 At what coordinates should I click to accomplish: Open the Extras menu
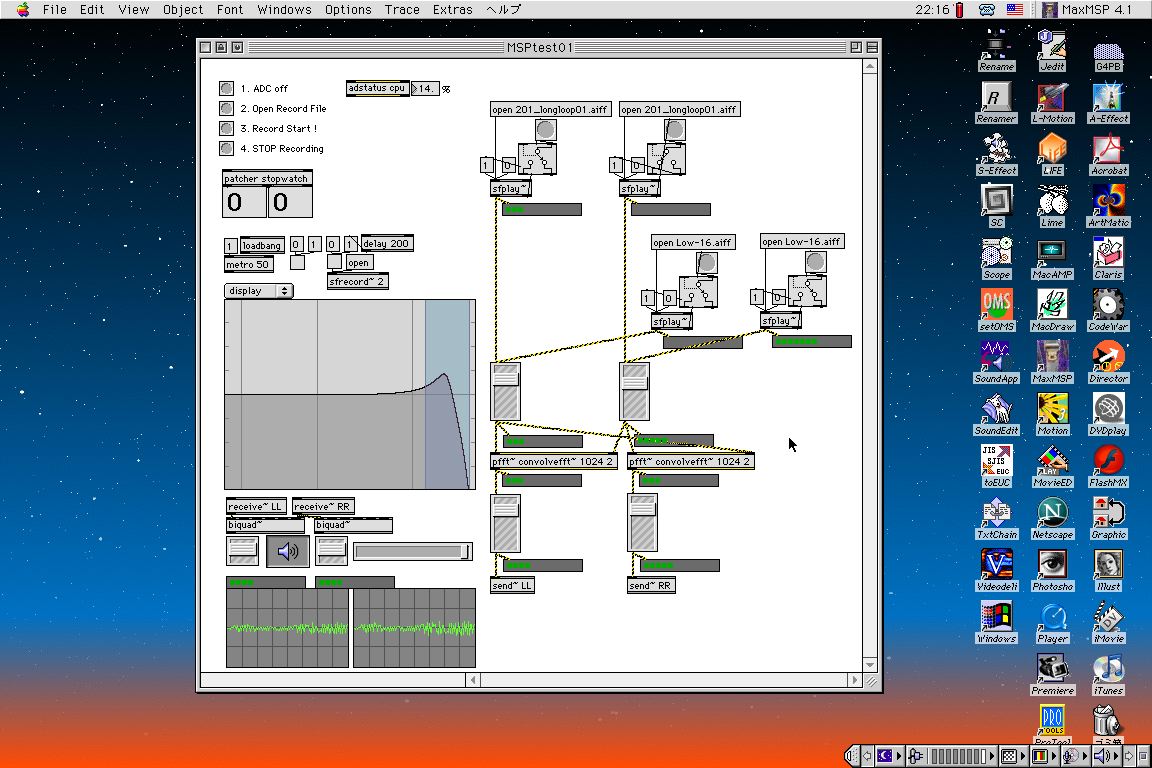click(453, 10)
